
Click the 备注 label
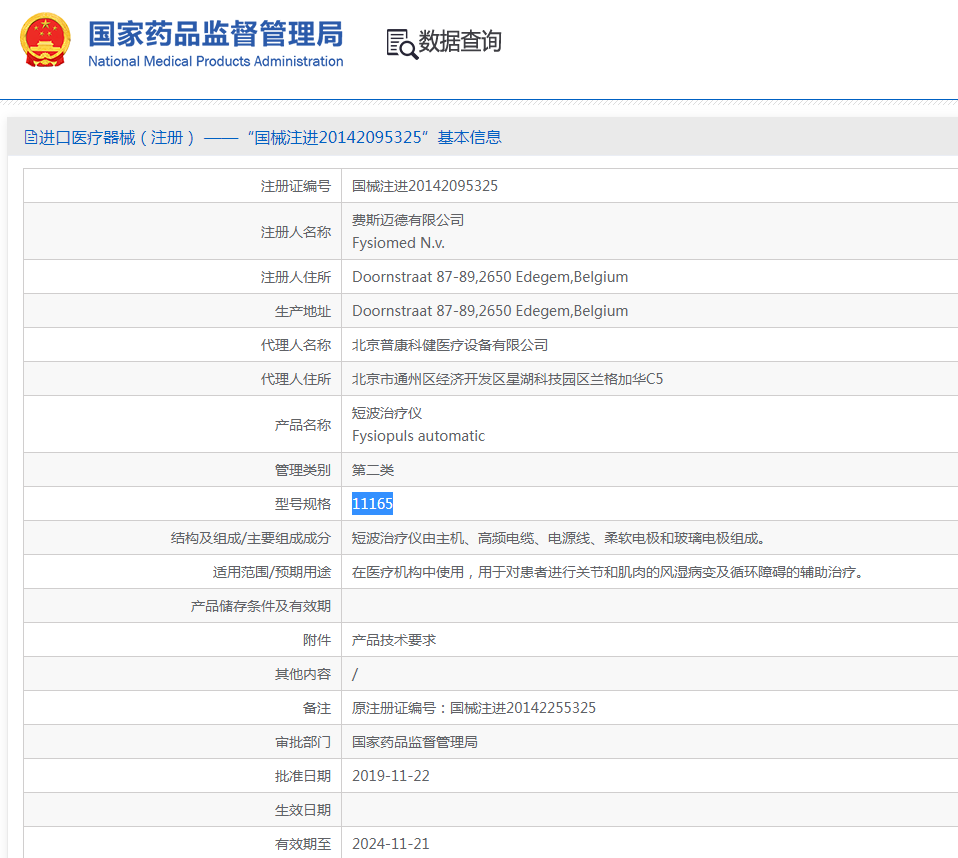(316, 708)
